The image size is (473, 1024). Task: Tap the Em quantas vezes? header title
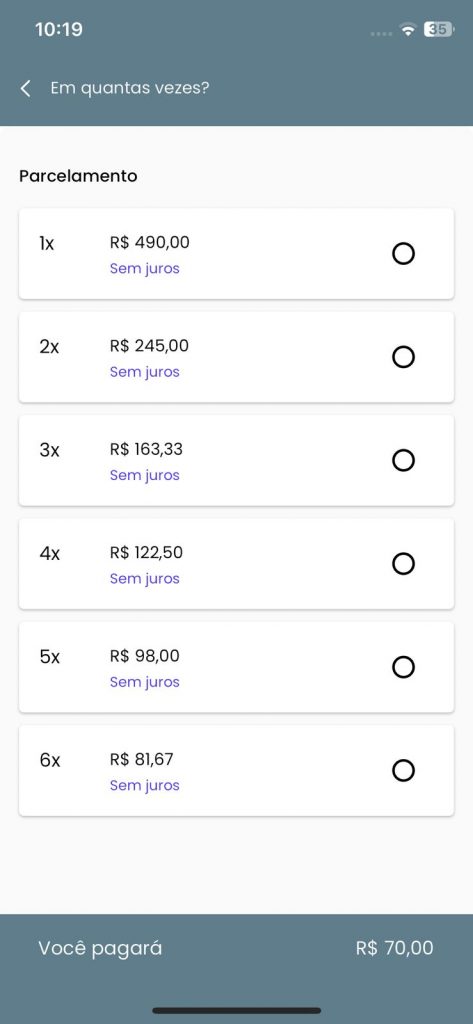click(x=130, y=88)
